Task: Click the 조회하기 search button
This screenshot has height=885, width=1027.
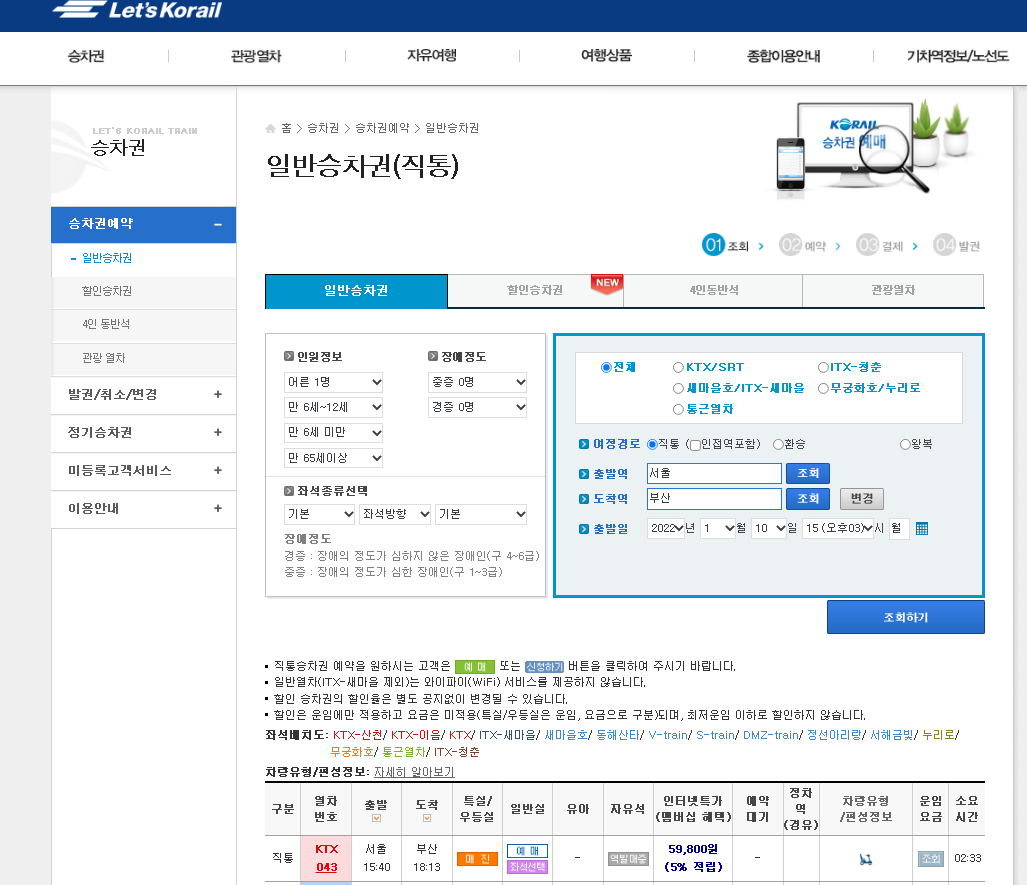Action: 905,617
